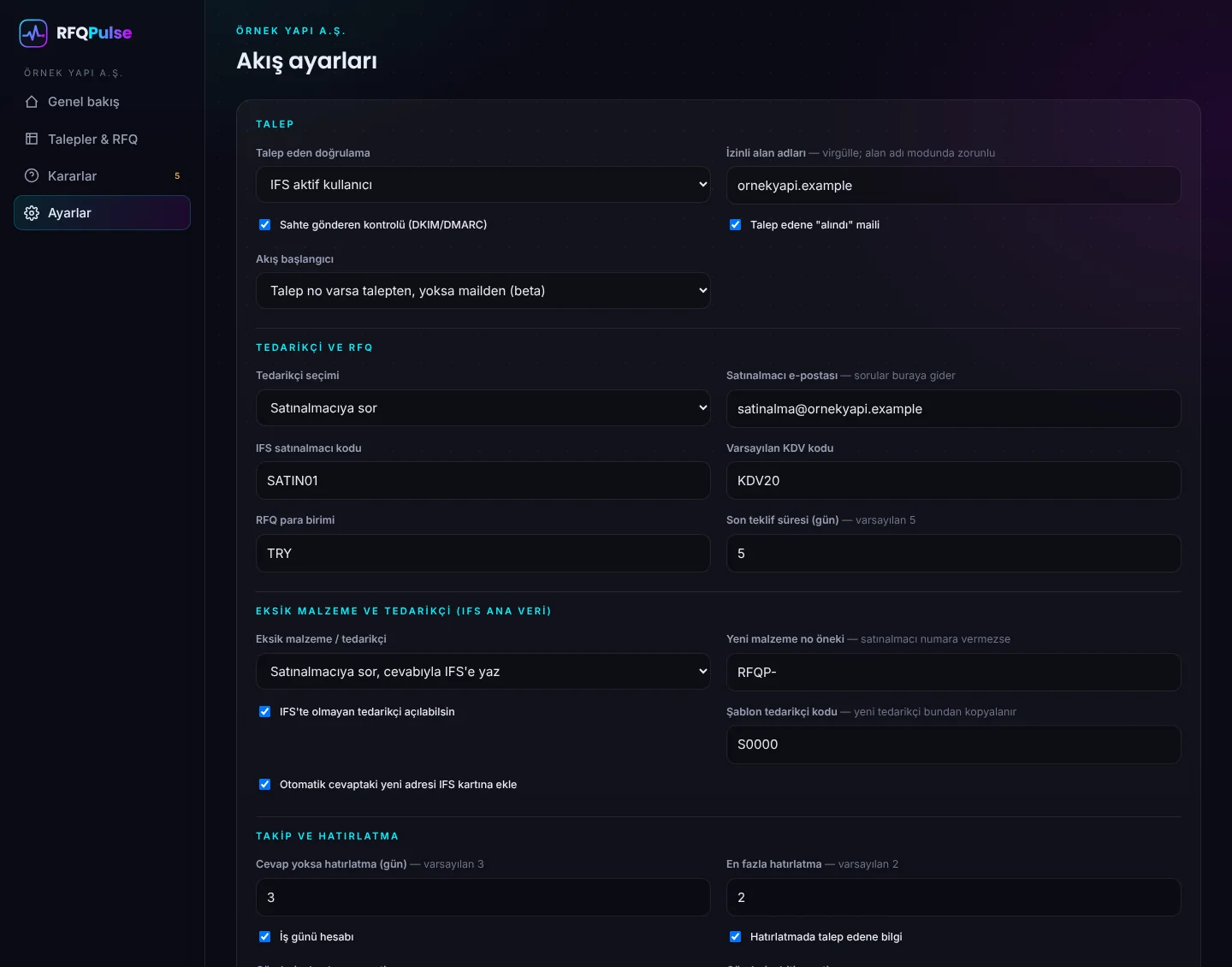Click the table icon beside Talepler & RFQ
Viewport: 1232px width, 967px height.
pos(32,139)
